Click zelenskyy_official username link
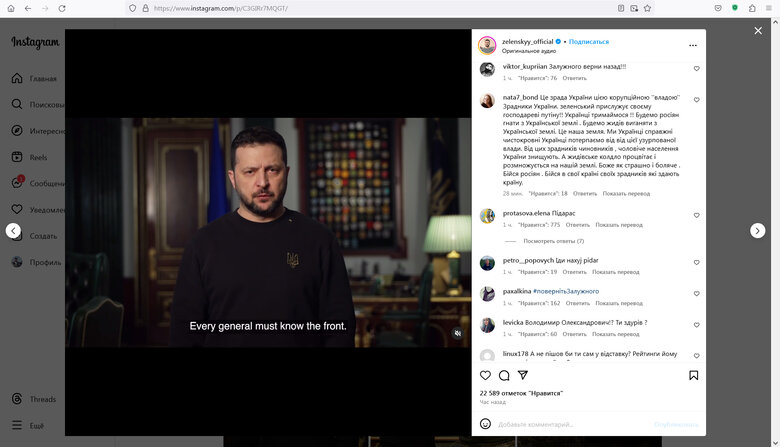780x447 pixels. click(527, 42)
